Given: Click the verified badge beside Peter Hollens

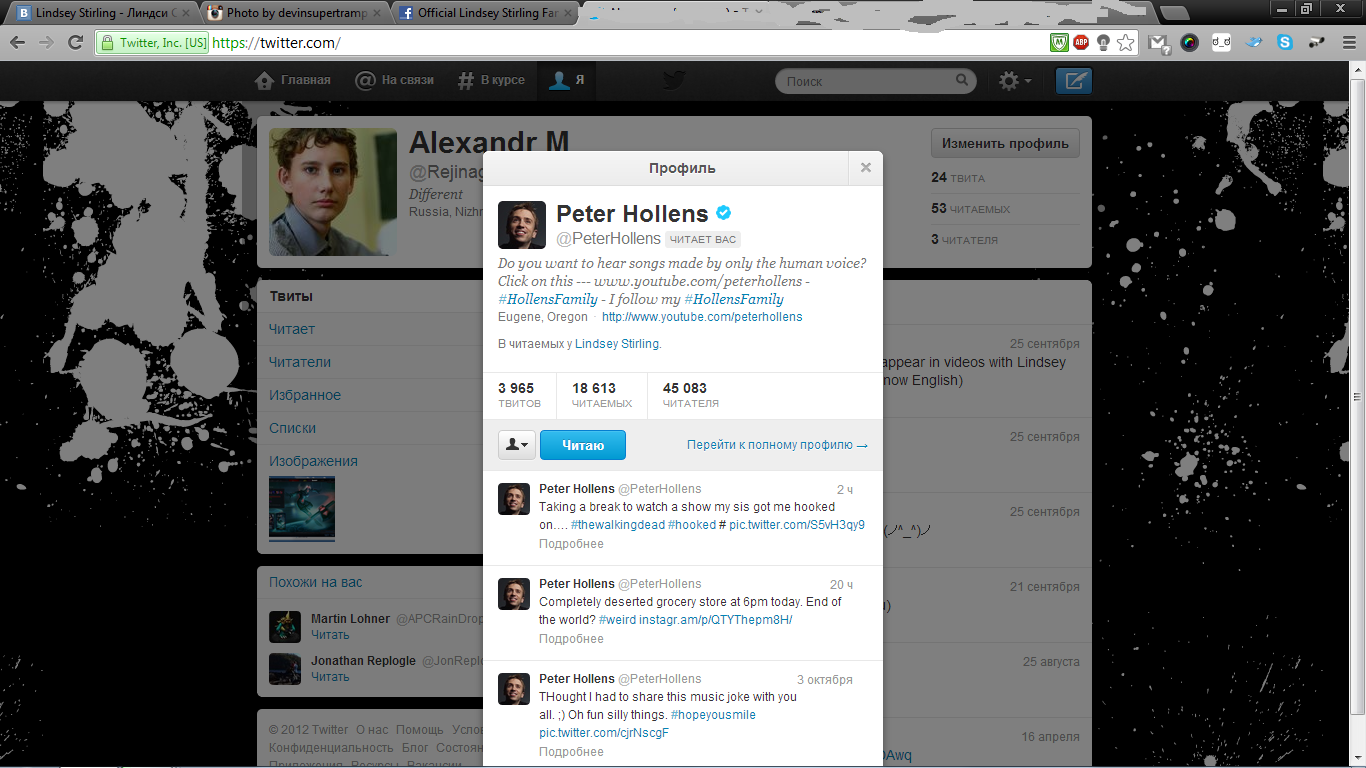Looking at the screenshot, I should click(724, 213).
